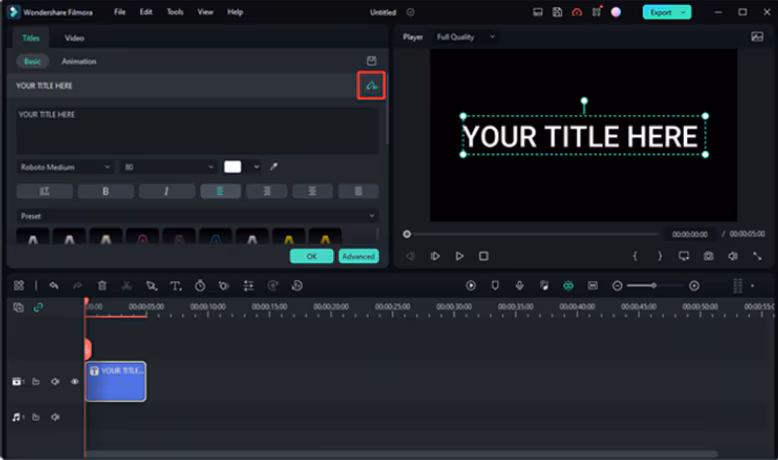Align text left
Image resolution: width=778 pixels, height=460 pixels.
tap(220, 191)
